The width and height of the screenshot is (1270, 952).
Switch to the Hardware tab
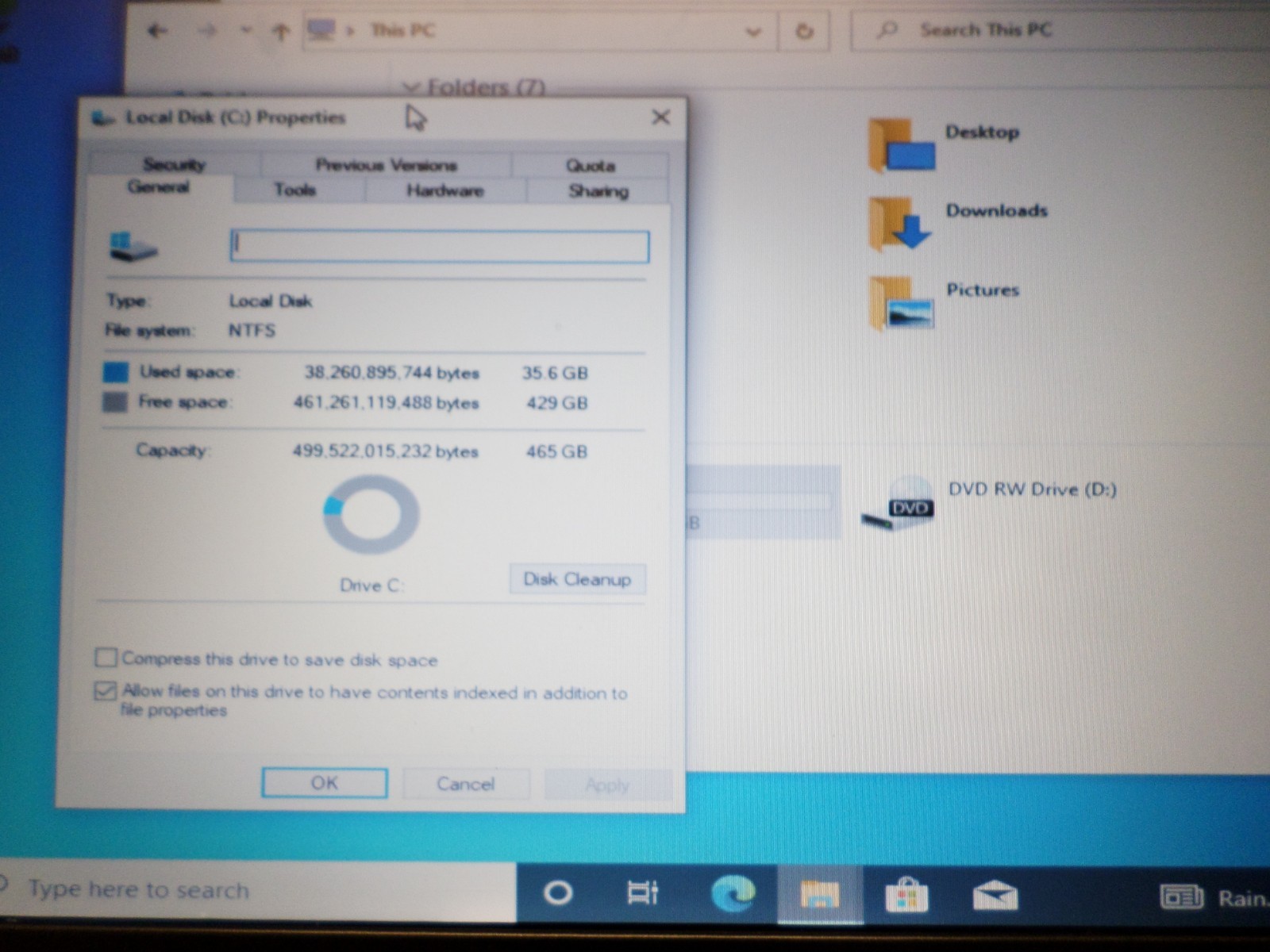(x=445, y=190)
